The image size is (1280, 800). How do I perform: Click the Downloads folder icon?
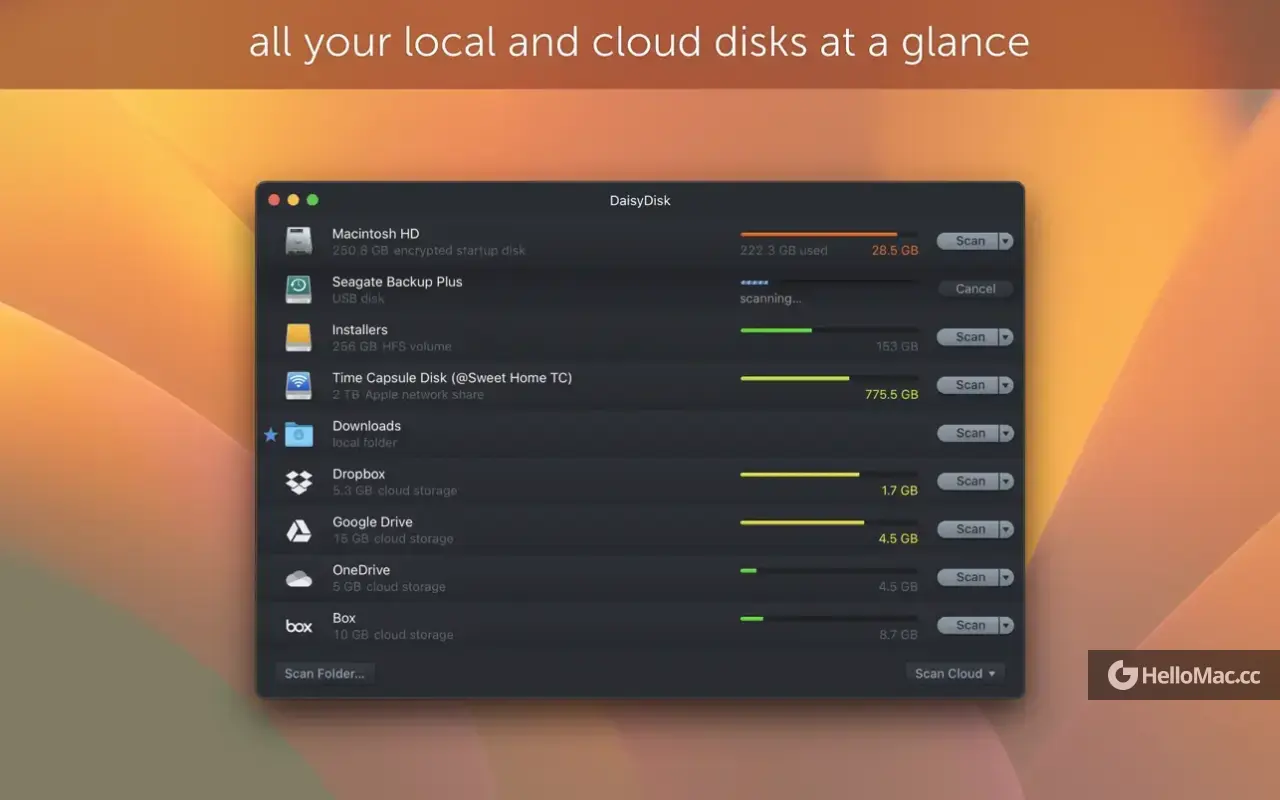[299, 434]
